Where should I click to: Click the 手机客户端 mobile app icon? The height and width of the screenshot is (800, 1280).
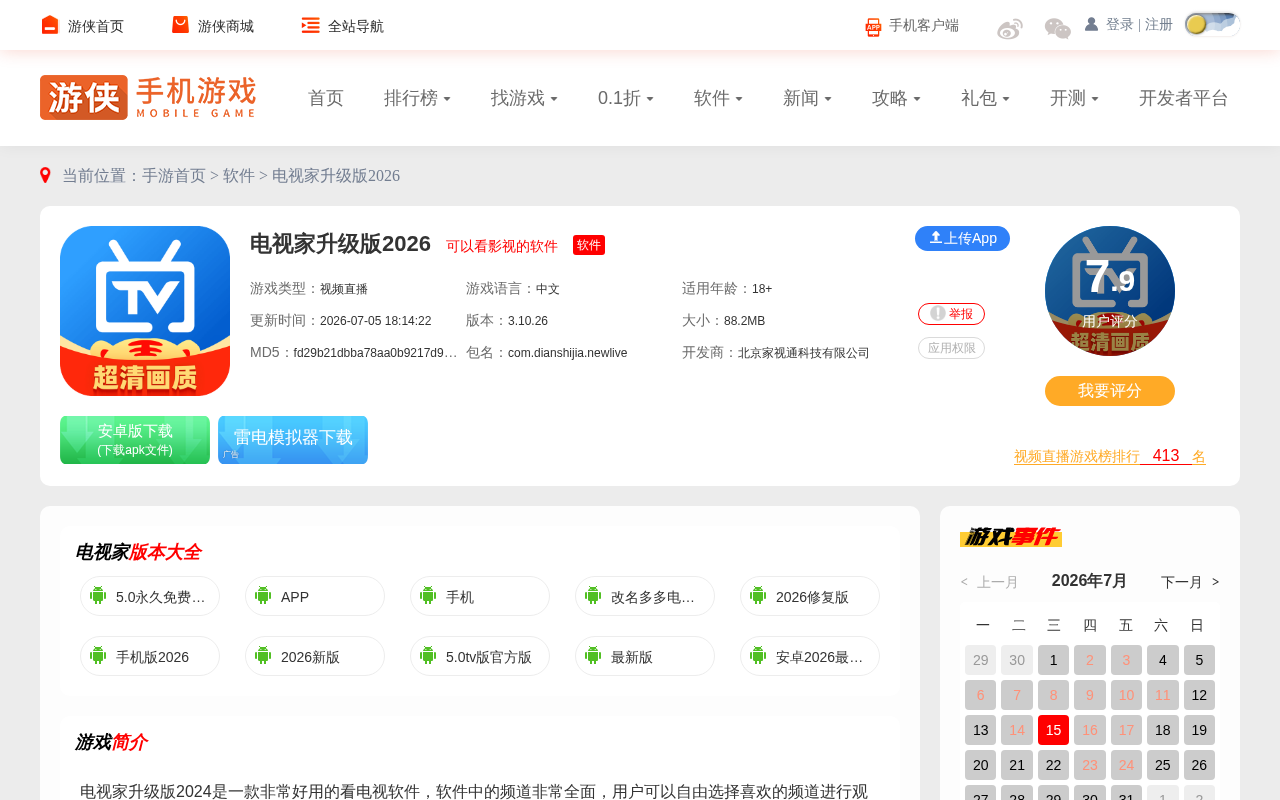pyautogui.click(x=873, y=27)
